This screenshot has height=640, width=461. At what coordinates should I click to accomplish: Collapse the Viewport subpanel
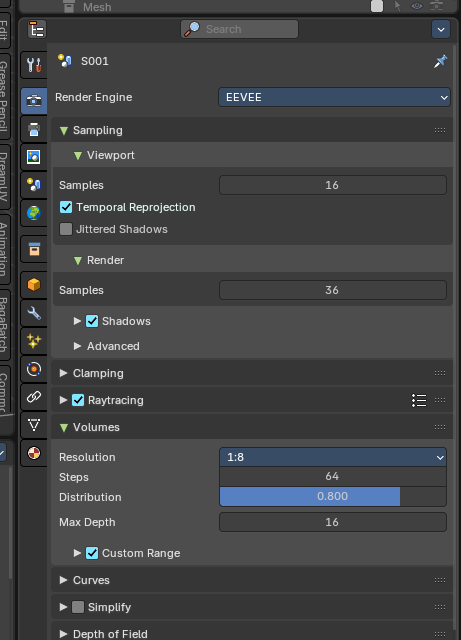point(78,156)
